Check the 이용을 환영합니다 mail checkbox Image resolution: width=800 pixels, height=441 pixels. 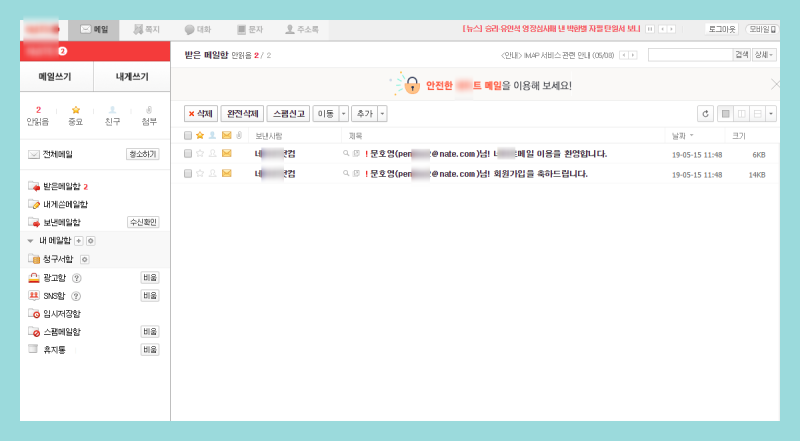tap(188, 153)
